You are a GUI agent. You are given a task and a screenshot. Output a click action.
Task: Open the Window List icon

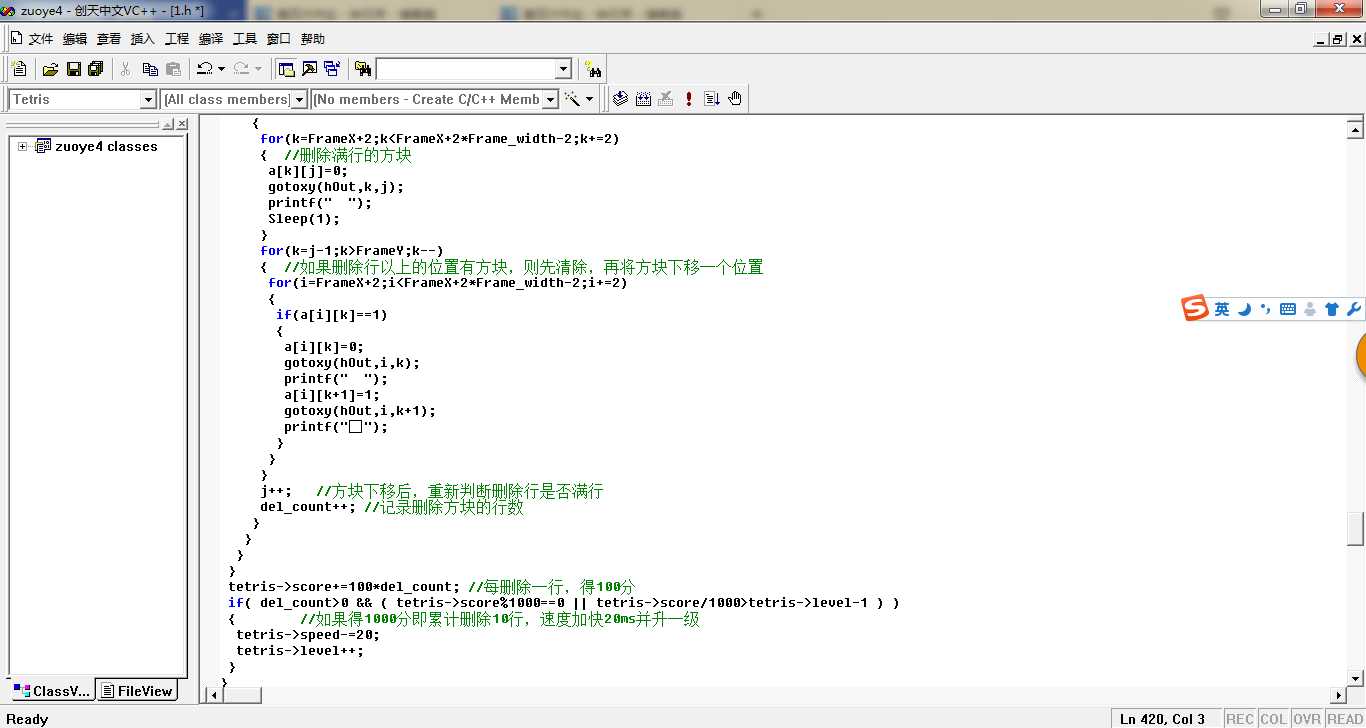[332, 69]
